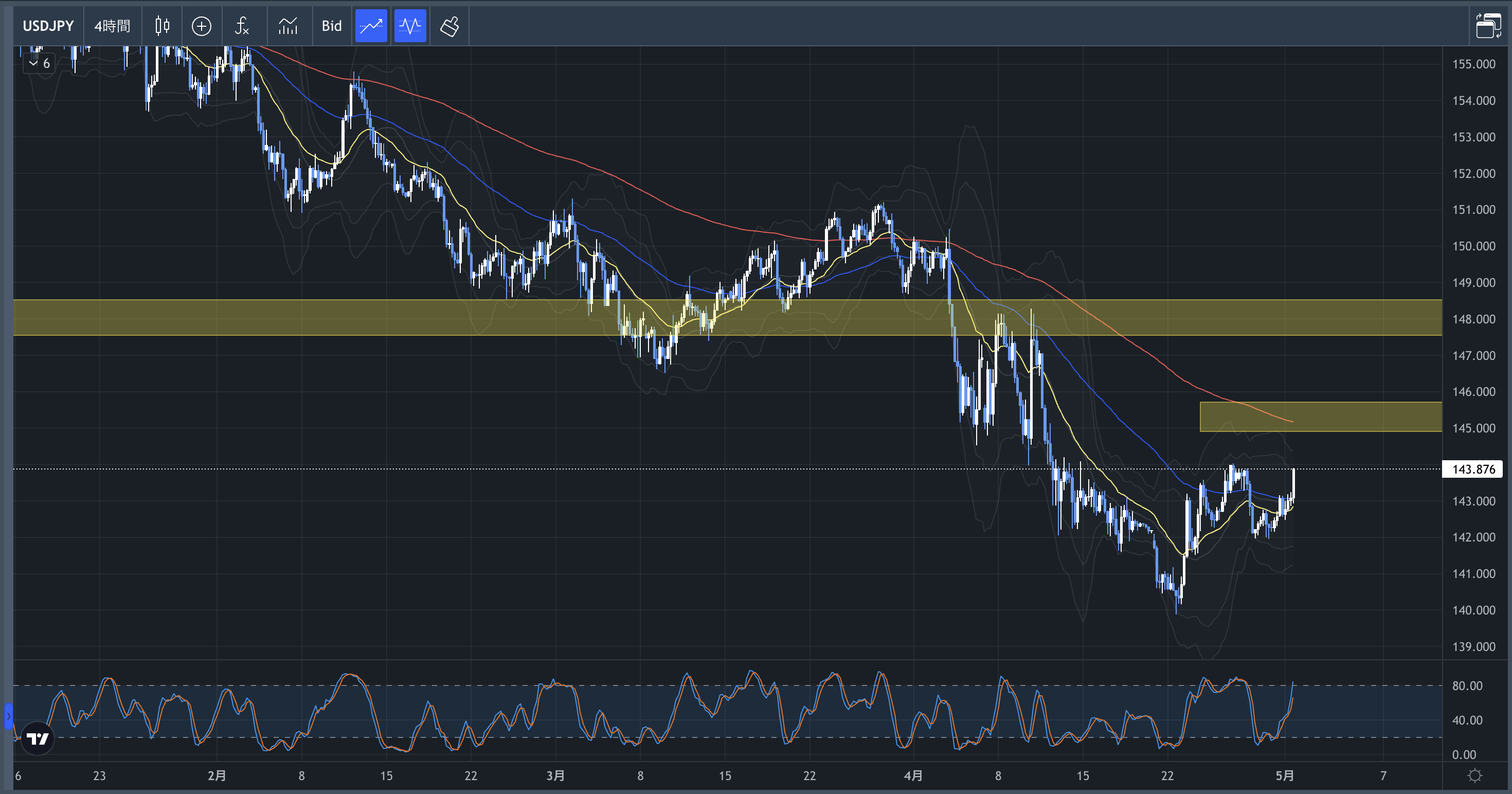The height and width of the screenshot is (794, 1512).
Task: Expand the collapsed indicator legend showing 6
Action: (x=39, y=63)
